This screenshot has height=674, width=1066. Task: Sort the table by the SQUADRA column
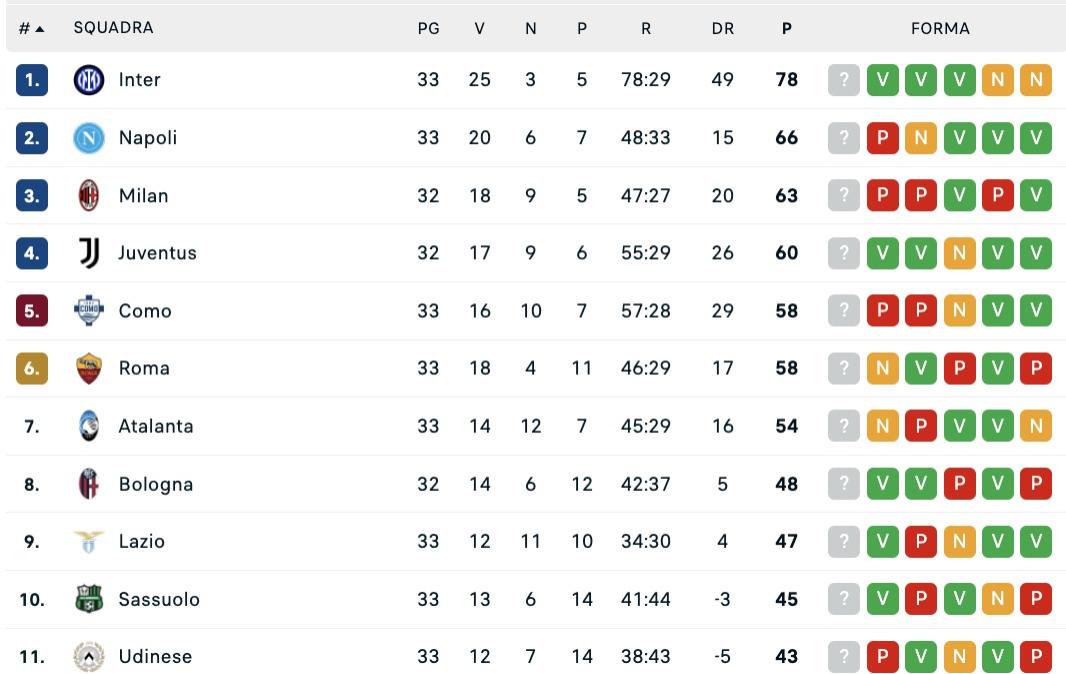[x=113, y=28]
